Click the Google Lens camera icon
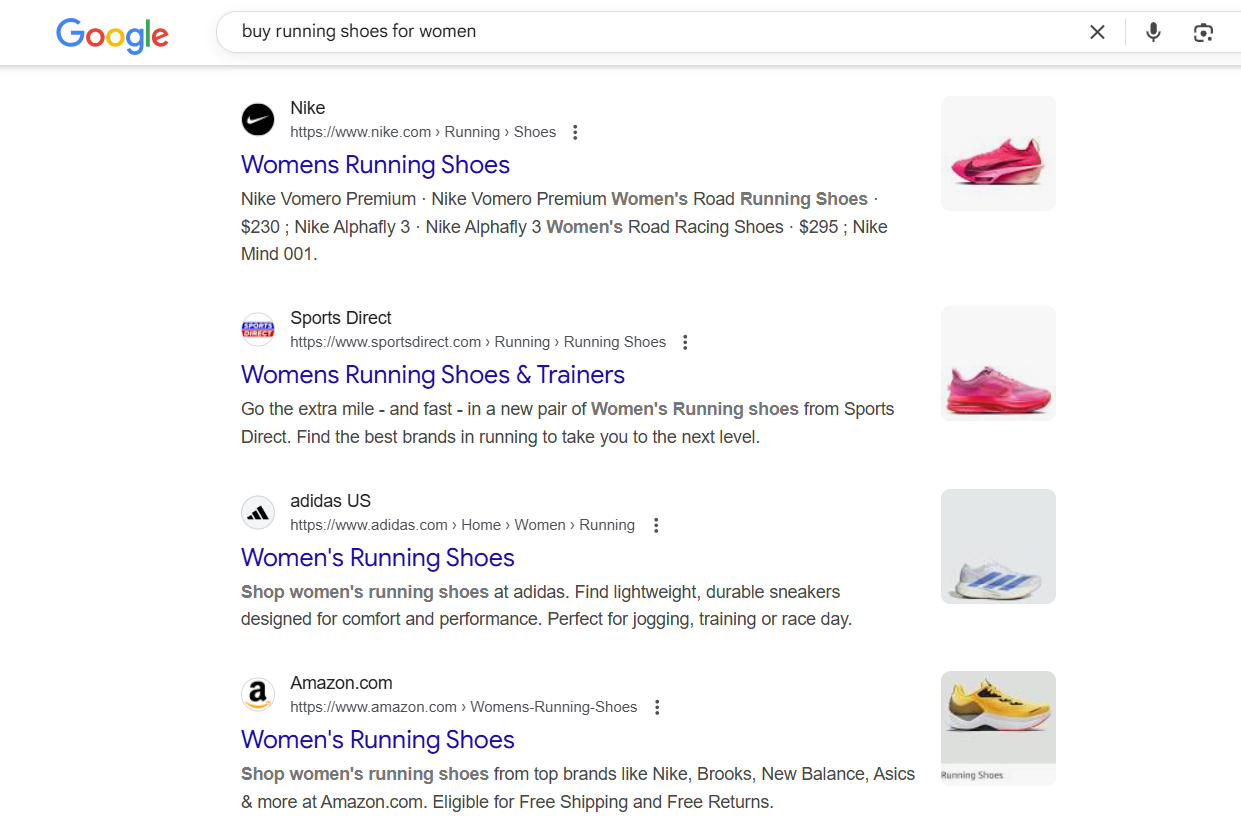The image size is (1241, 827). pos(1203,32)
